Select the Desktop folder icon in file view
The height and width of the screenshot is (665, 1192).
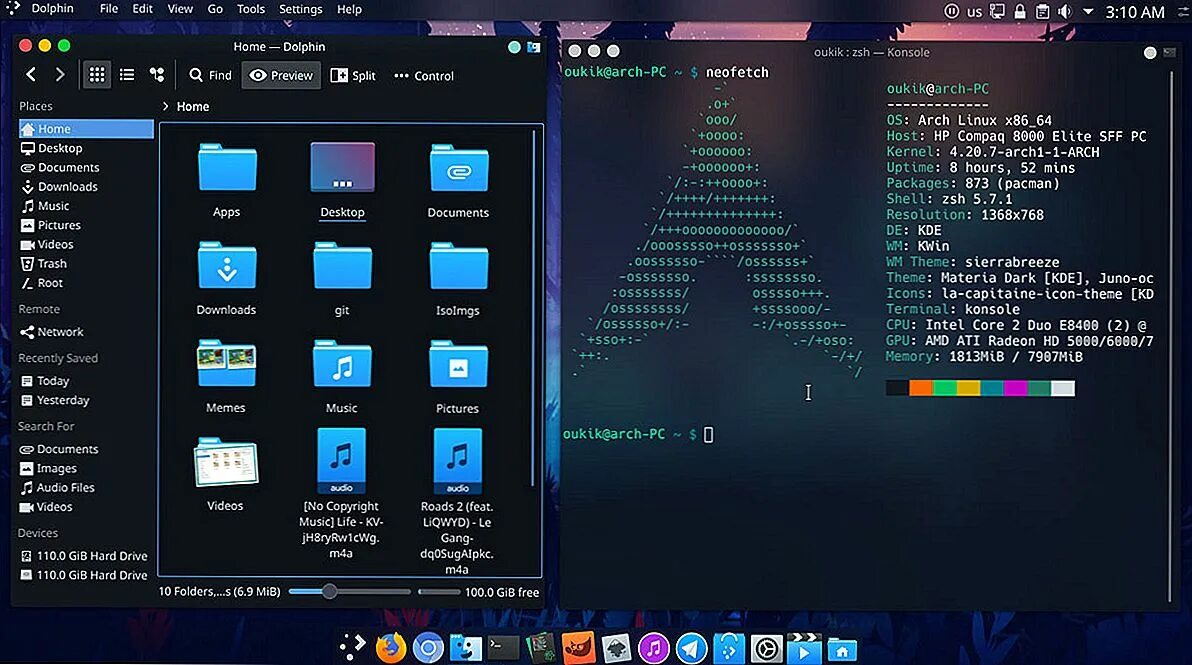[x=342, y=167]
